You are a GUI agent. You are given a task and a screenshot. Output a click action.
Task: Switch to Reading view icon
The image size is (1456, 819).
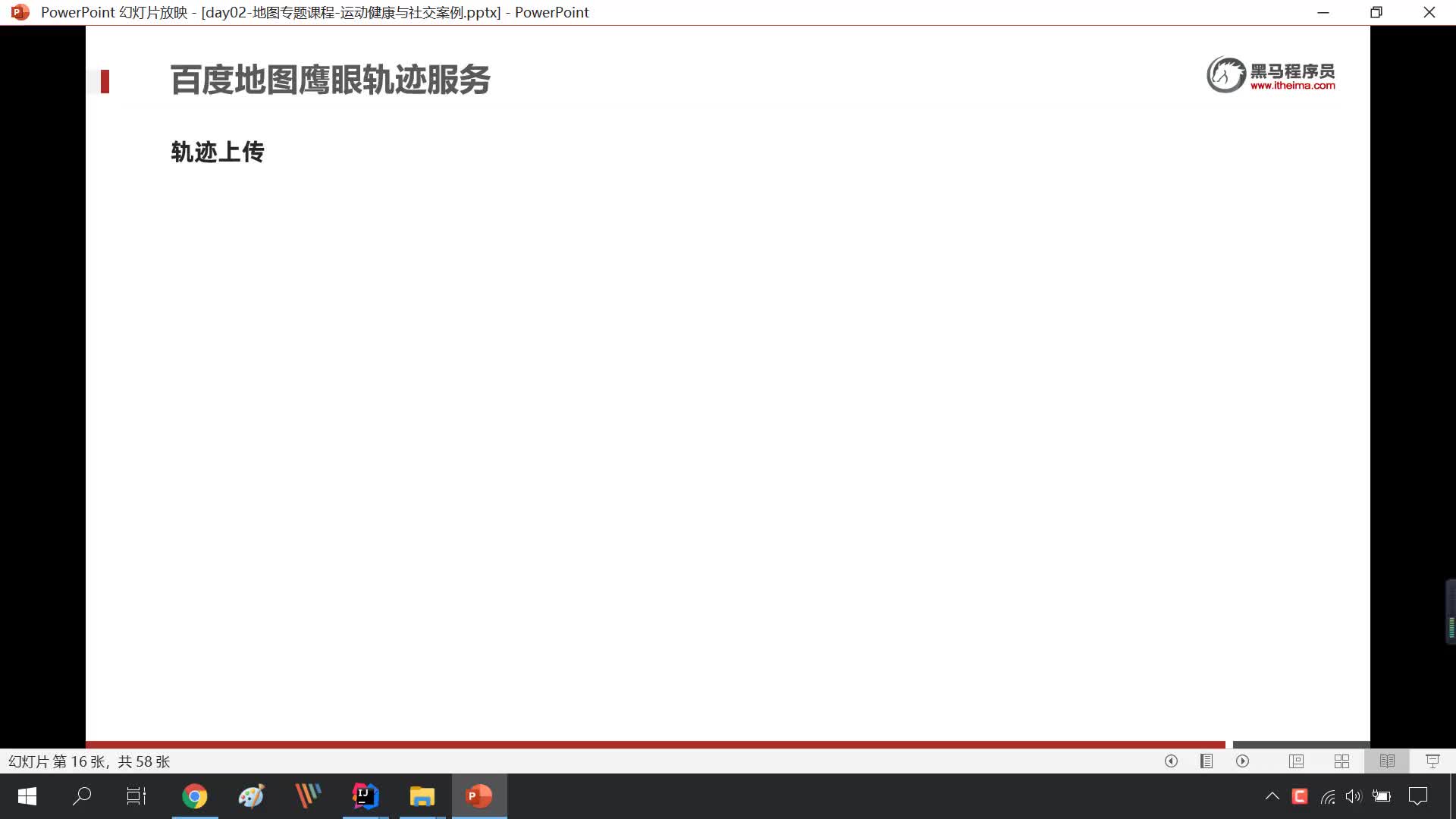click(1387, 761)
